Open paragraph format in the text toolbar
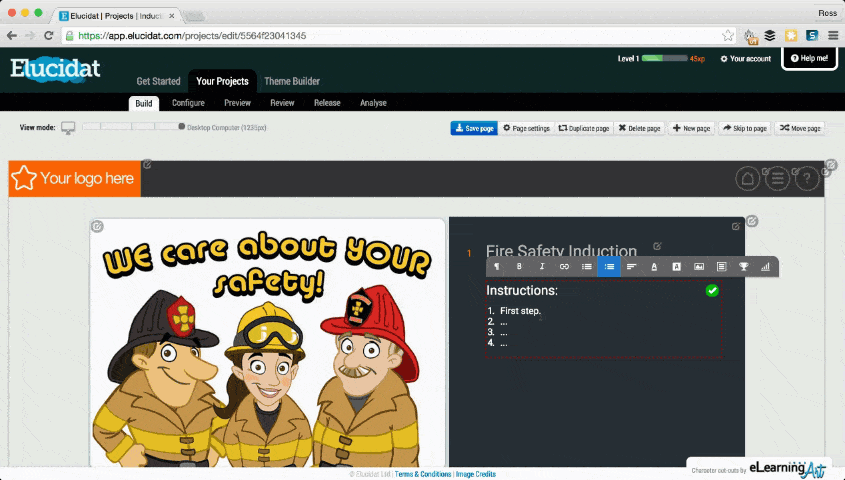 coord(497,267)
